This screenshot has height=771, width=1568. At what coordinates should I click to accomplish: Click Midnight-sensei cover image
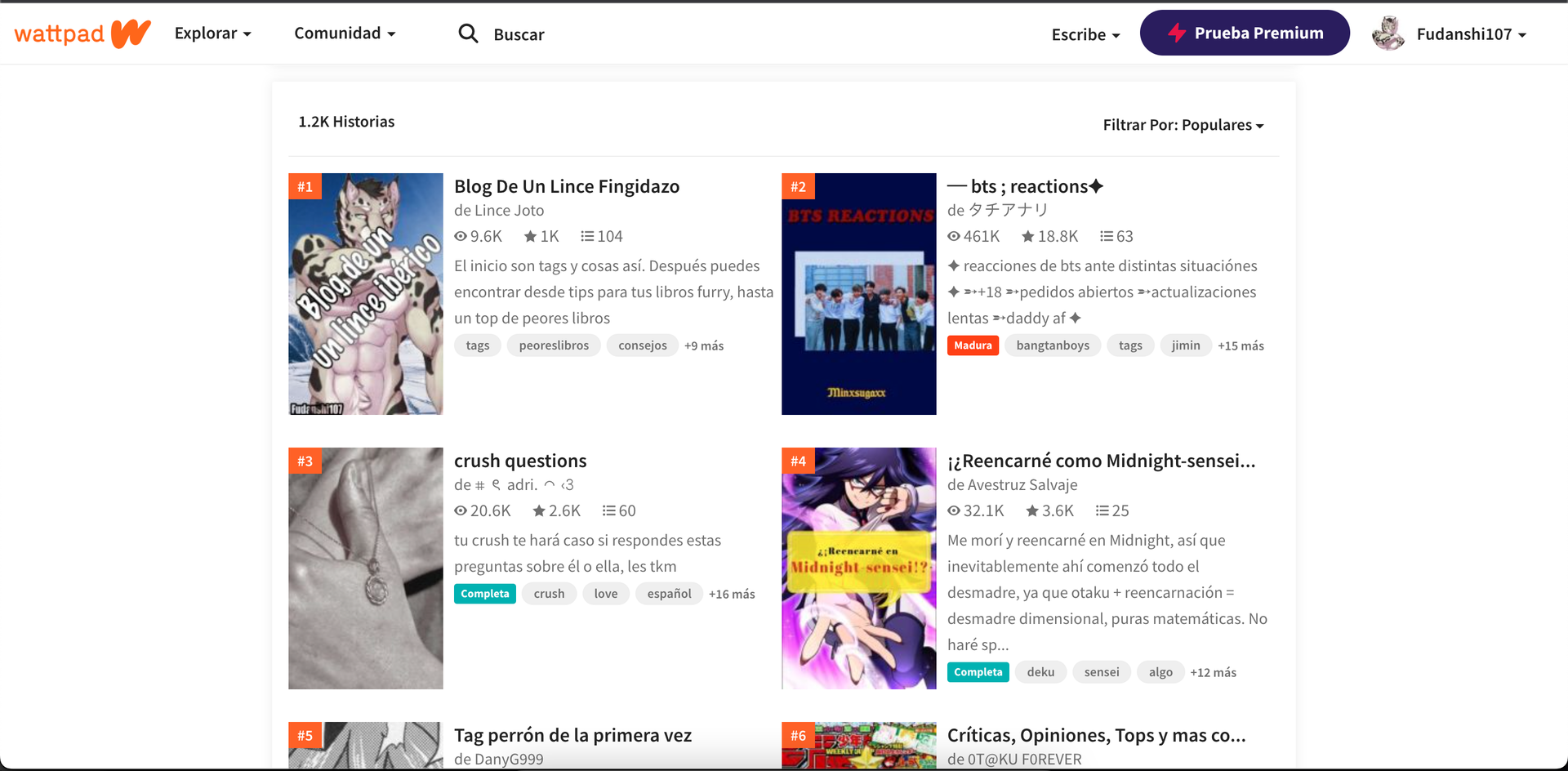859,568
